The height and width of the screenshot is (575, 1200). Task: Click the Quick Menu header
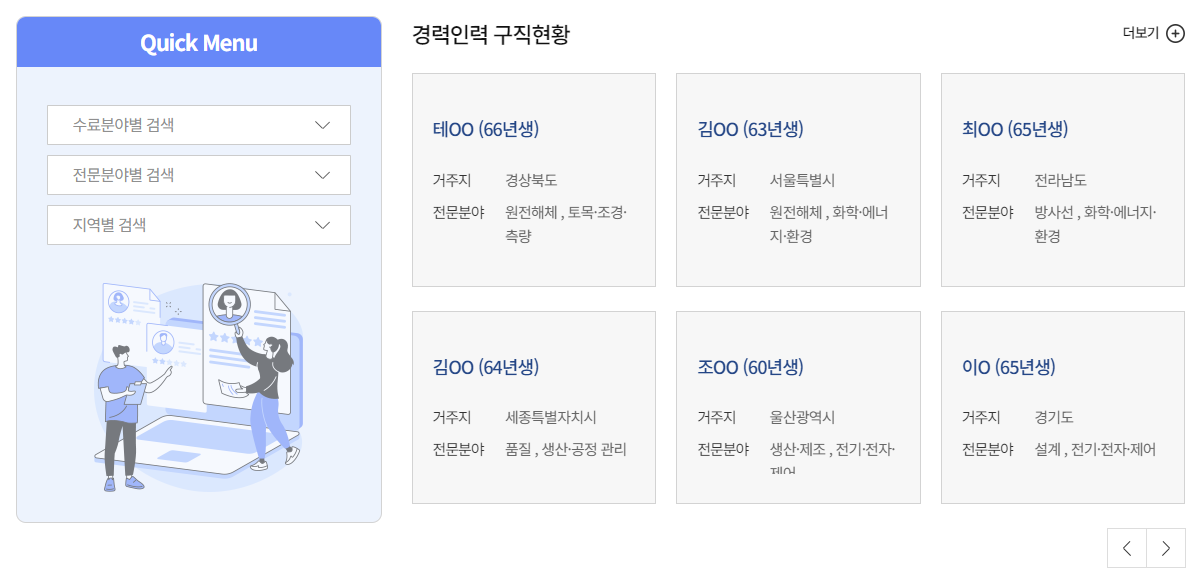tap(199, 43)
